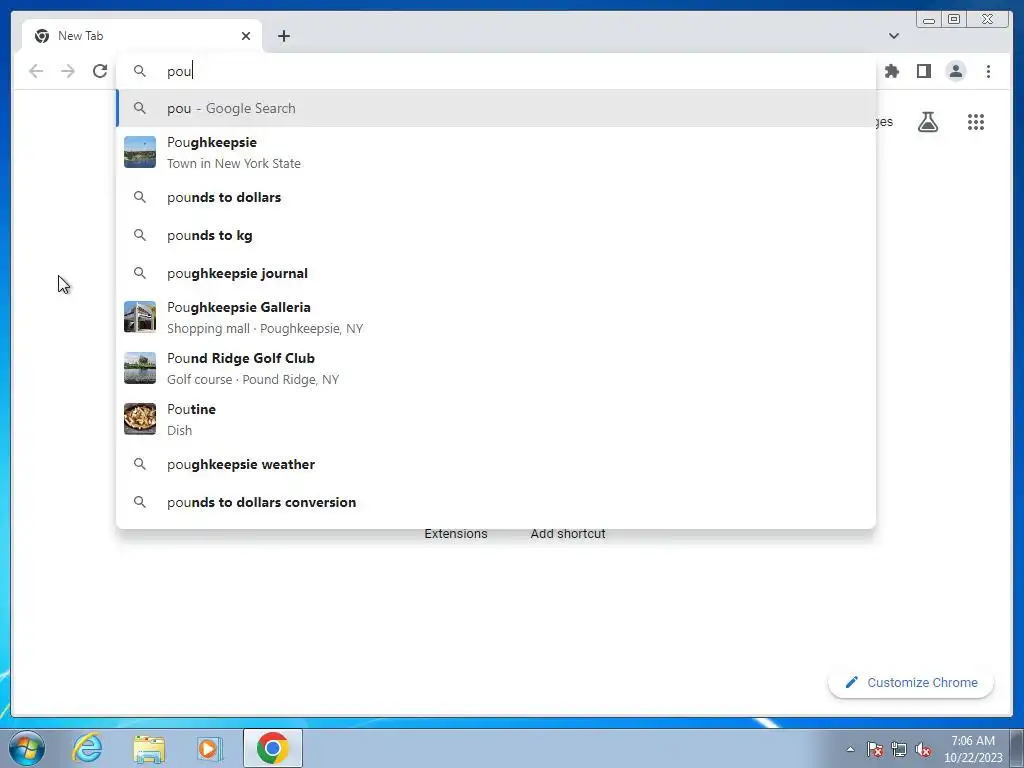This screenshot has width=1024, height=768.
Task: Open the Windows Start menu
Action: (27, 748)
